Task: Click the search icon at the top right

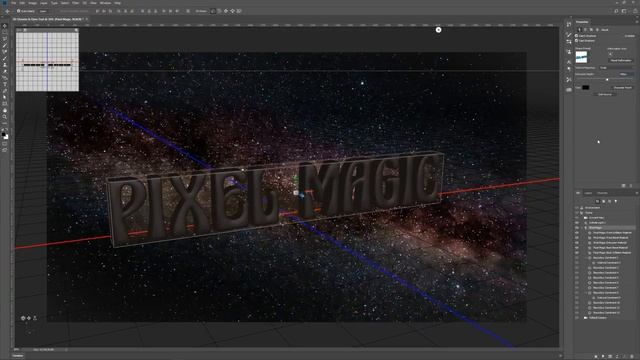Action: tap(616, 11)
